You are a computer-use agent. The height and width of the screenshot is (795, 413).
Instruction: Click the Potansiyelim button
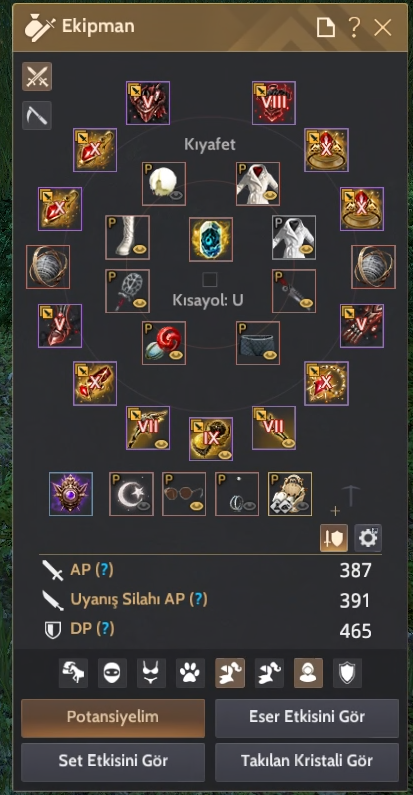click(x=113, y=718)
